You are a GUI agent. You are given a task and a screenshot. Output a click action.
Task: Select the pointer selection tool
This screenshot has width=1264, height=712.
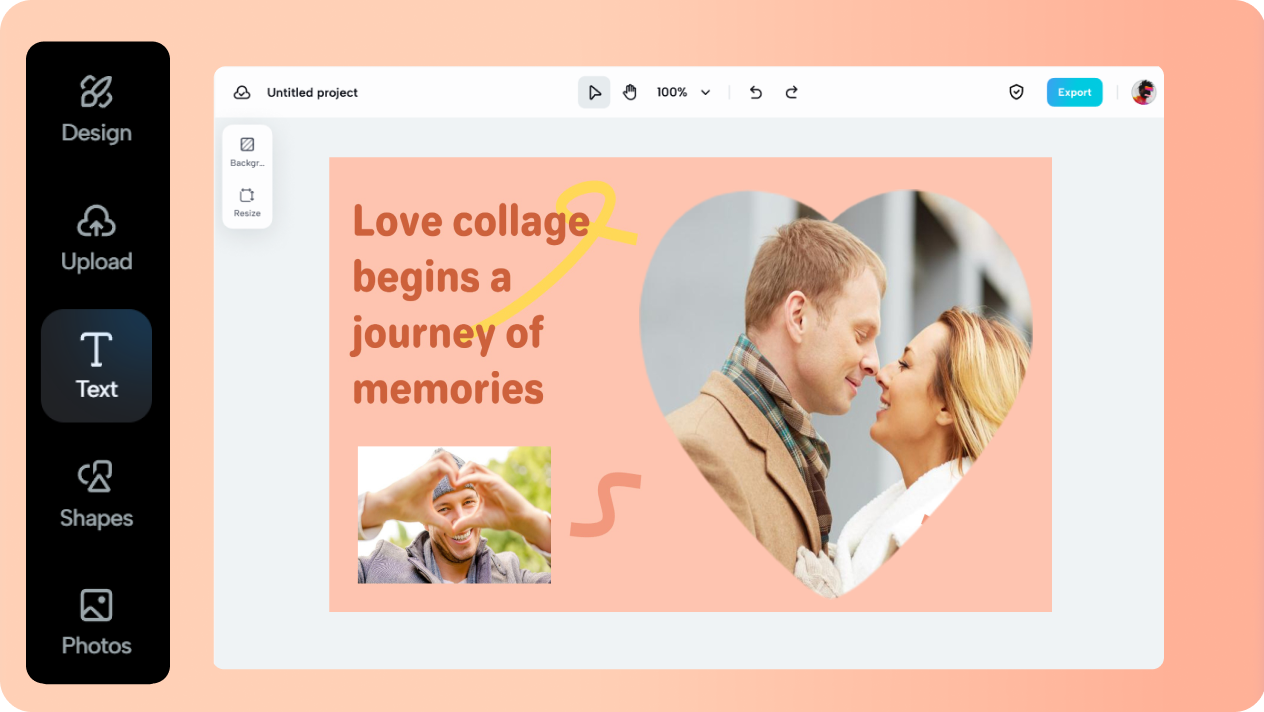(594, 91)
